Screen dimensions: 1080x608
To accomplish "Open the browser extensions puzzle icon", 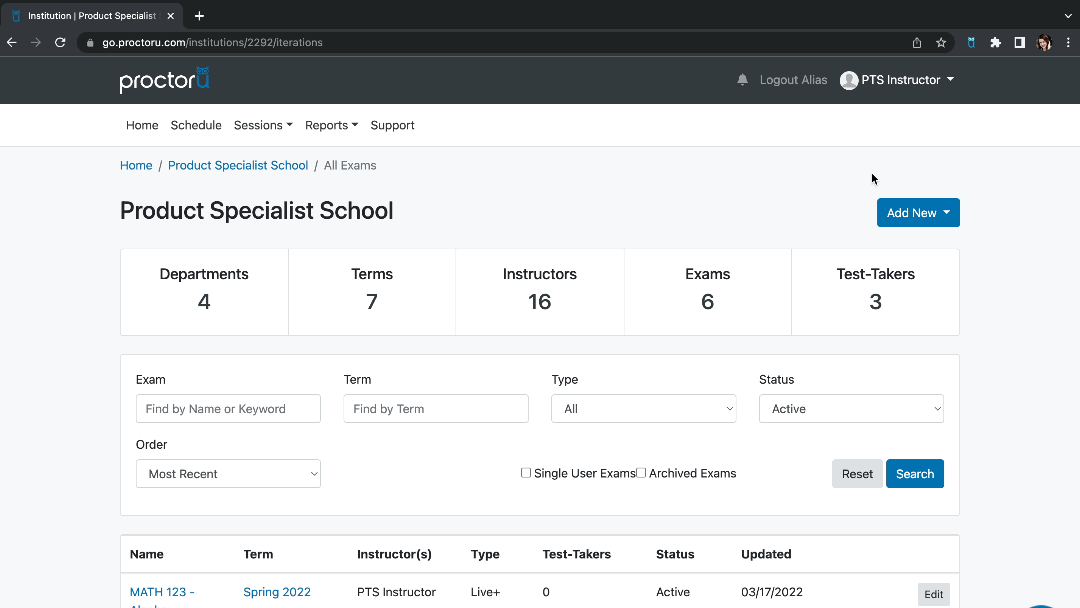I will pyautogui.click(x=995, y=43).
